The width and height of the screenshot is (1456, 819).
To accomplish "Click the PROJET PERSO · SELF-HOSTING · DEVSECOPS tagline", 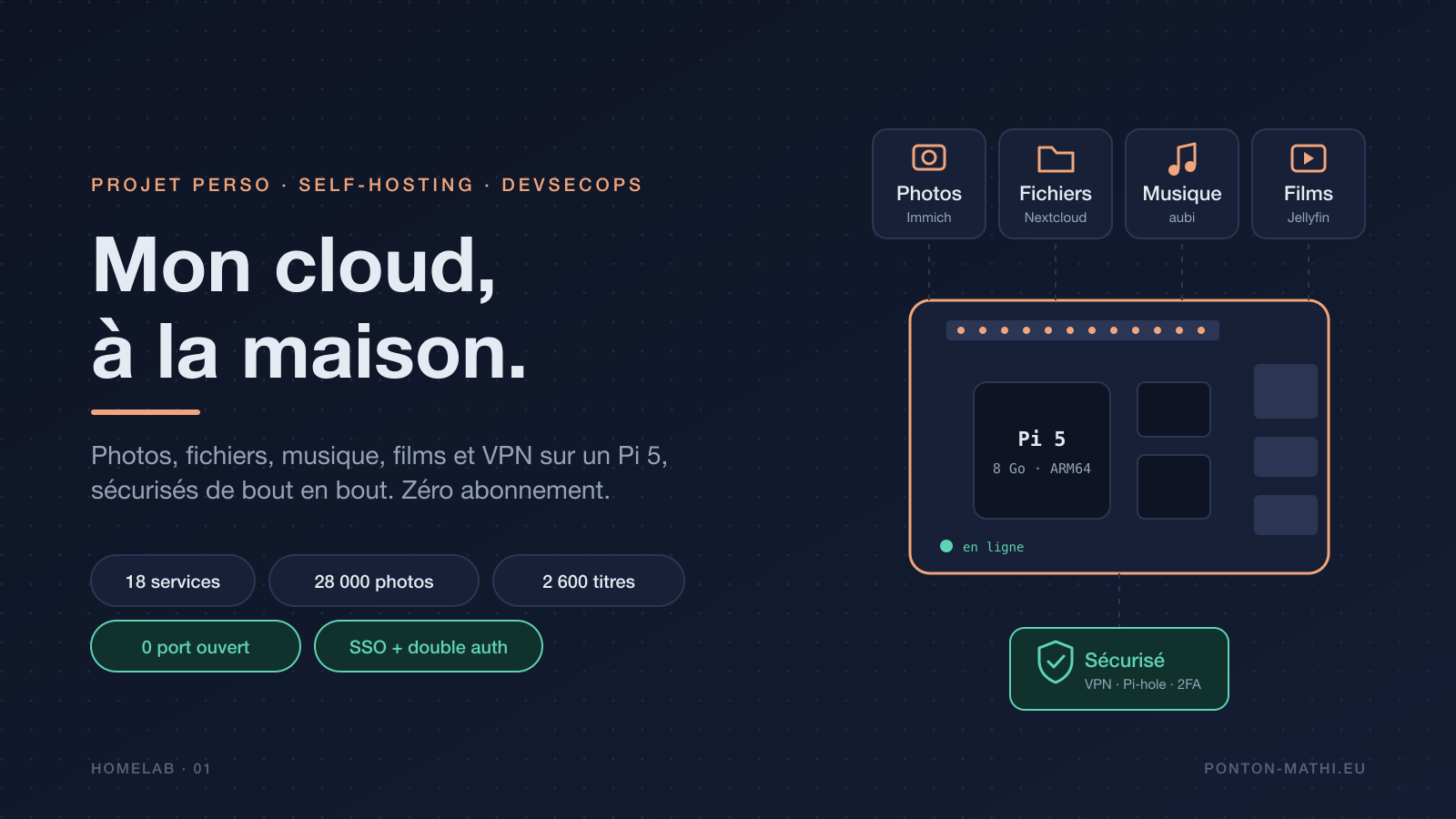I will [x=367, y=185].
